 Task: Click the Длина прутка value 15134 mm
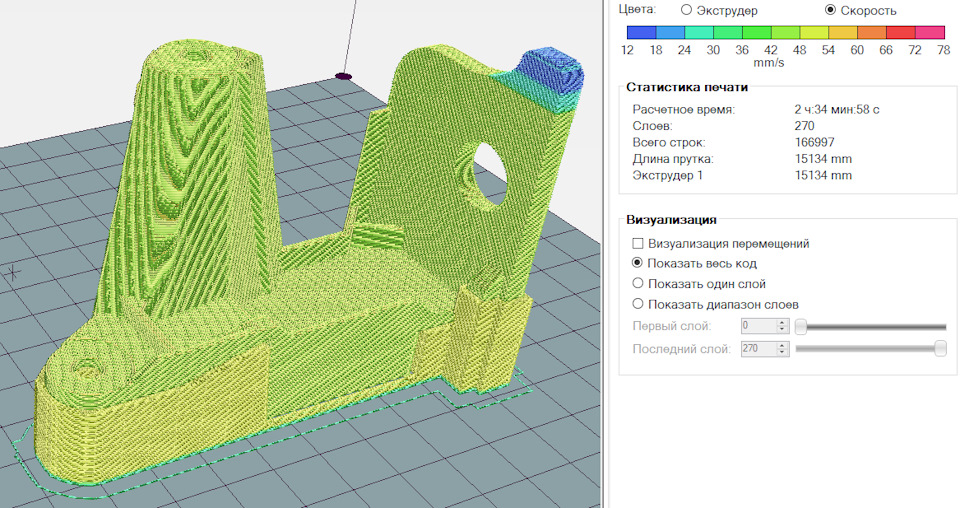823,159
